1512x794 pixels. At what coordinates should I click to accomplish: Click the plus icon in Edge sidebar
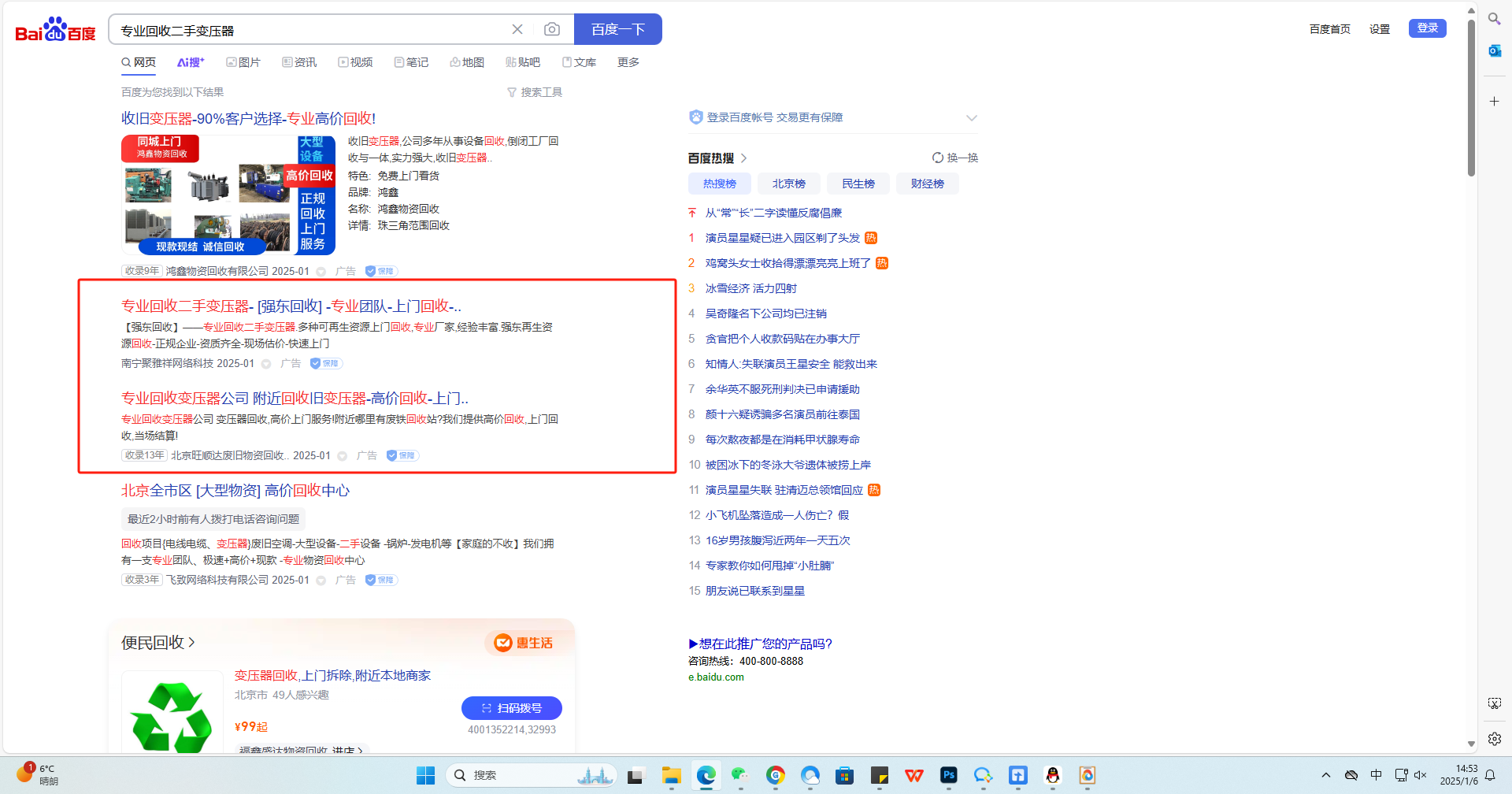[x=1494, y=102]
